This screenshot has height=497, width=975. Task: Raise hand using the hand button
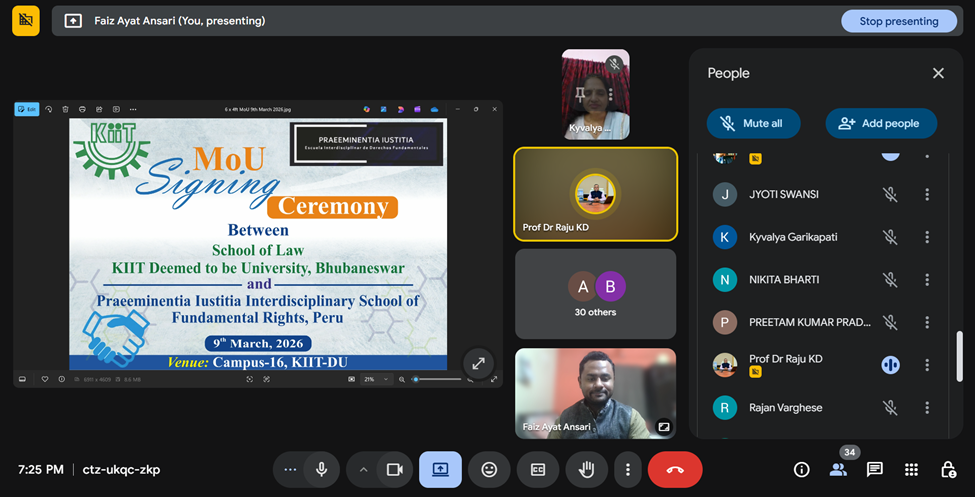click(586, 470)
